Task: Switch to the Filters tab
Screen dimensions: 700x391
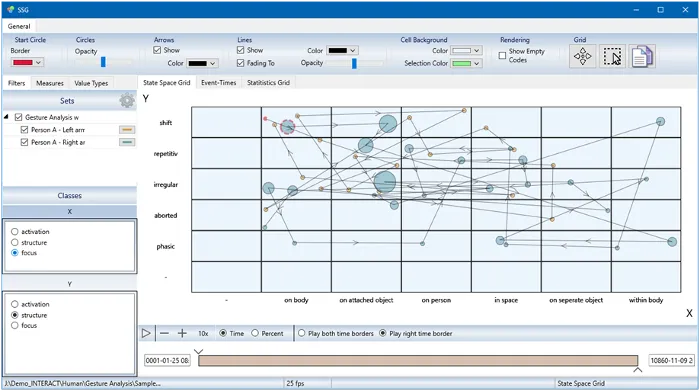Action: coord(17,83)
